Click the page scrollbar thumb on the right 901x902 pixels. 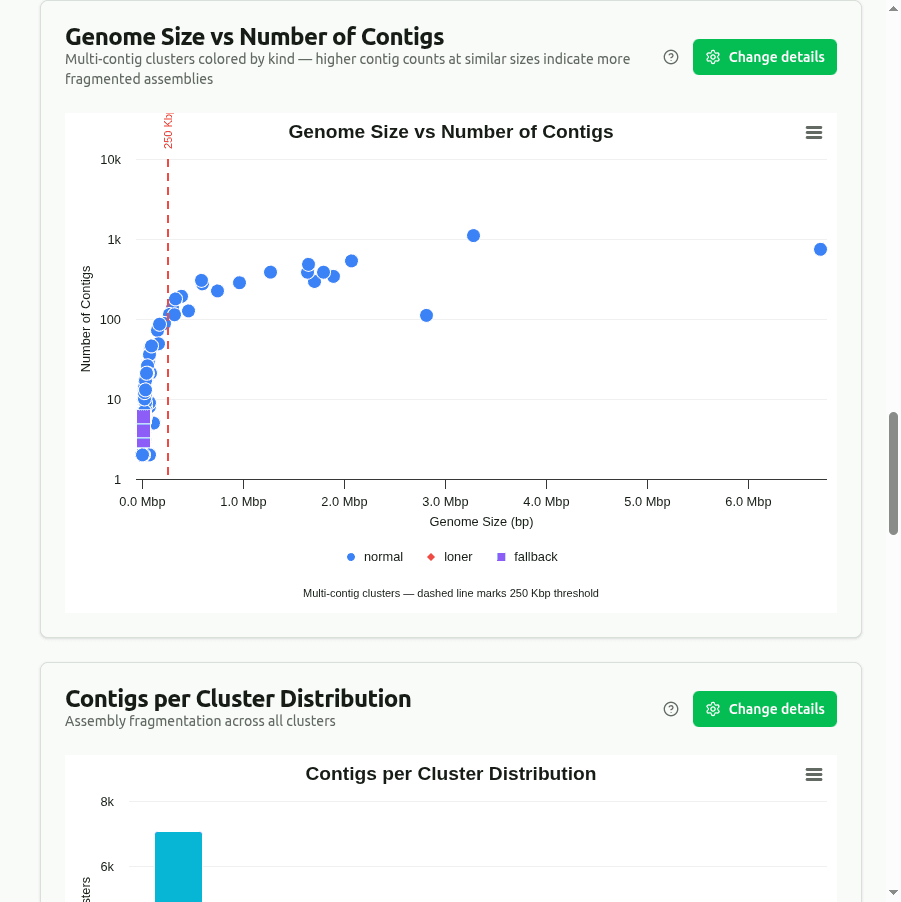(x=891, y=468)
